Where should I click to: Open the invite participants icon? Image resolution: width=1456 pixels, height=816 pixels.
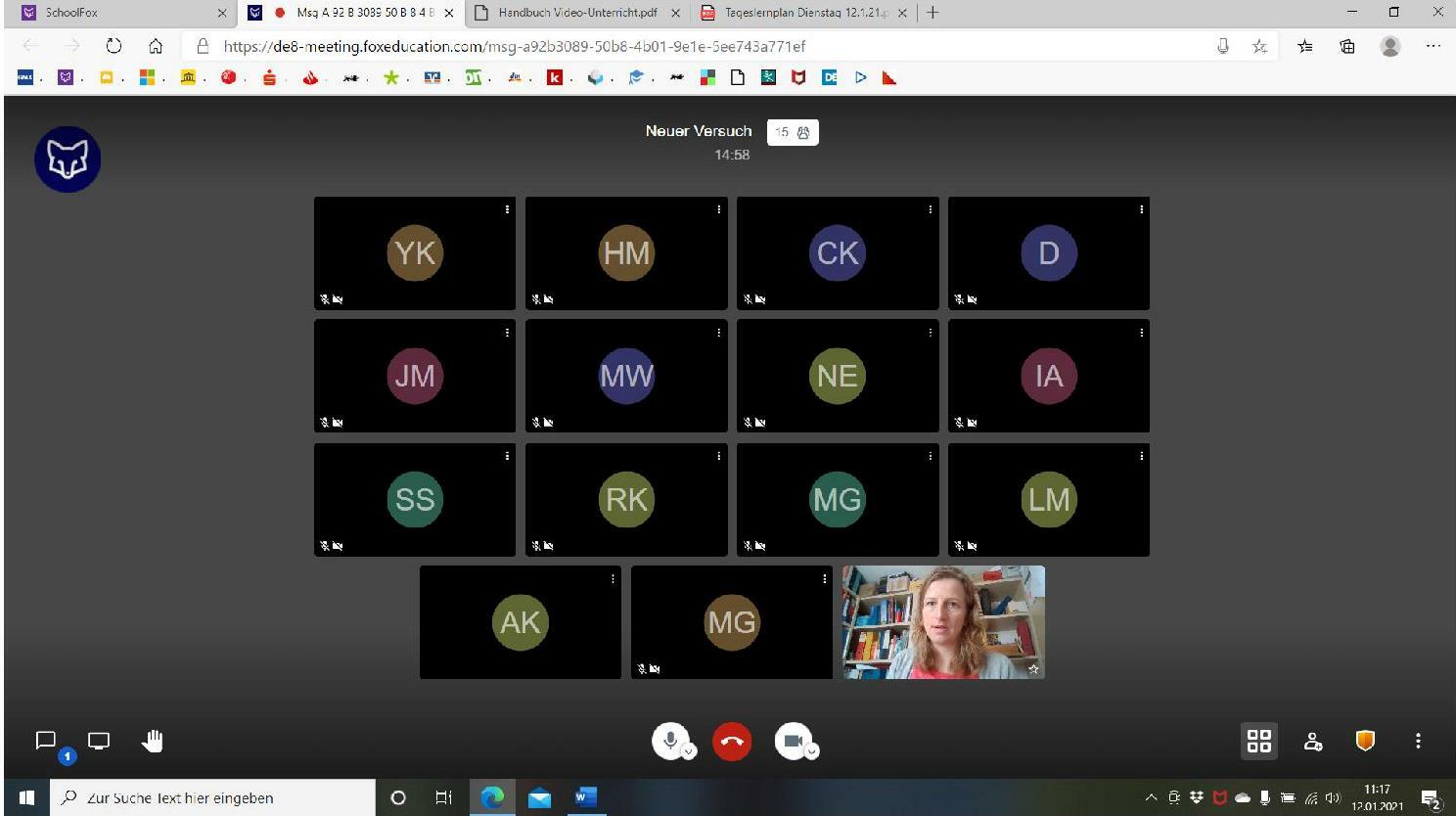(1313, 741)
